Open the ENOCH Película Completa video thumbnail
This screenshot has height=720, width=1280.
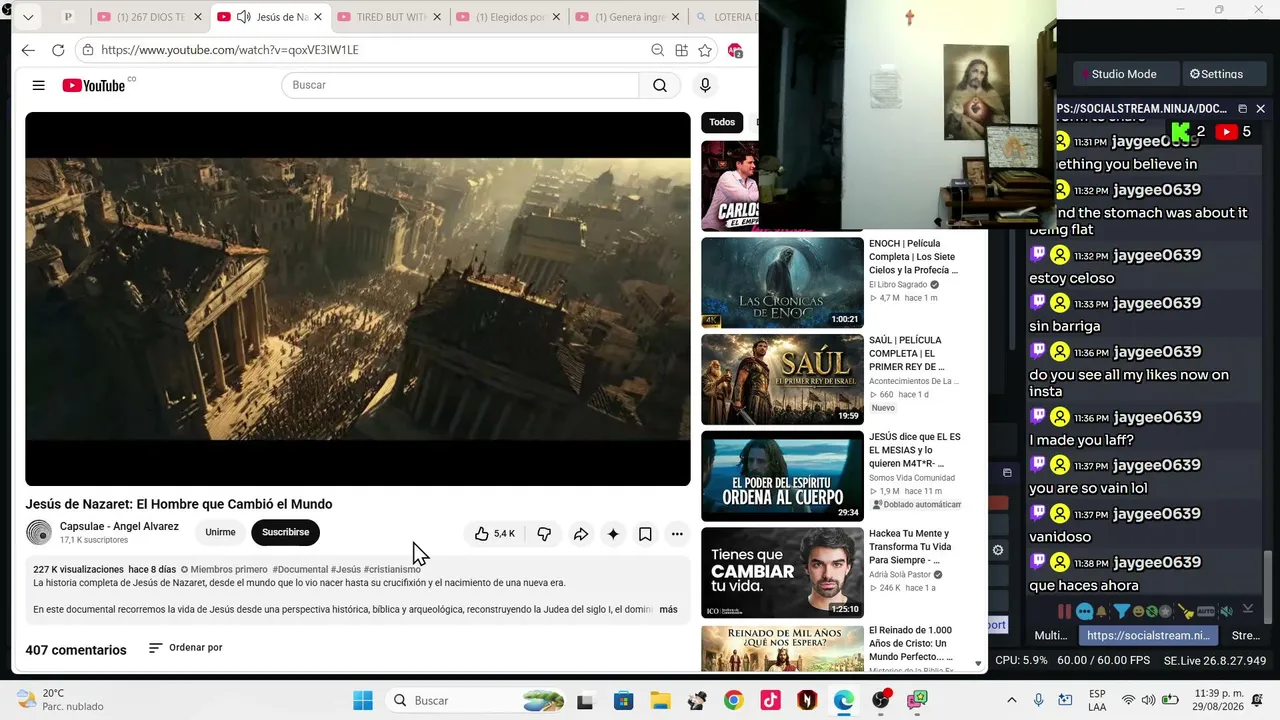pyautogui.click(x=782, y=283)
